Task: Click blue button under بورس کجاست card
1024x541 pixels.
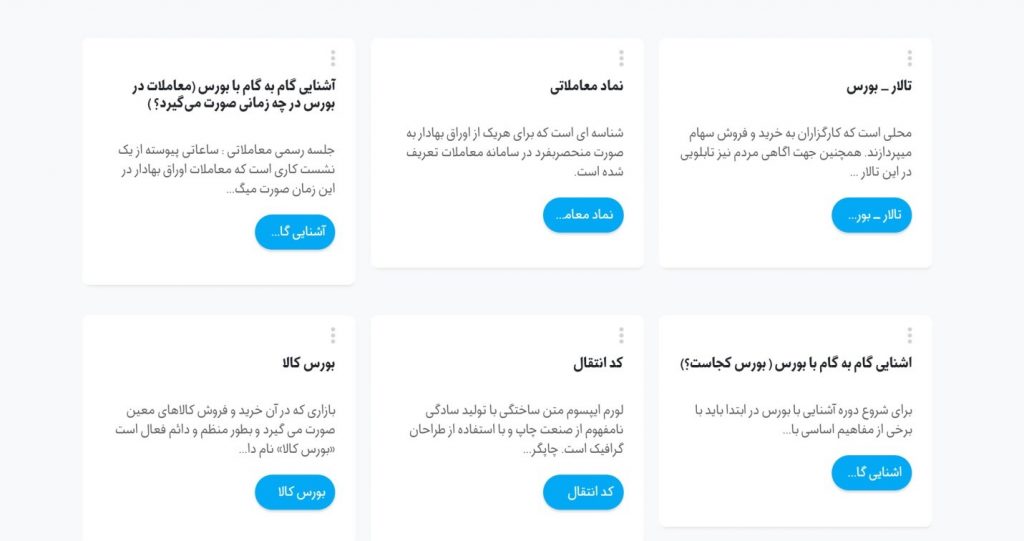Action: [871, 473]
